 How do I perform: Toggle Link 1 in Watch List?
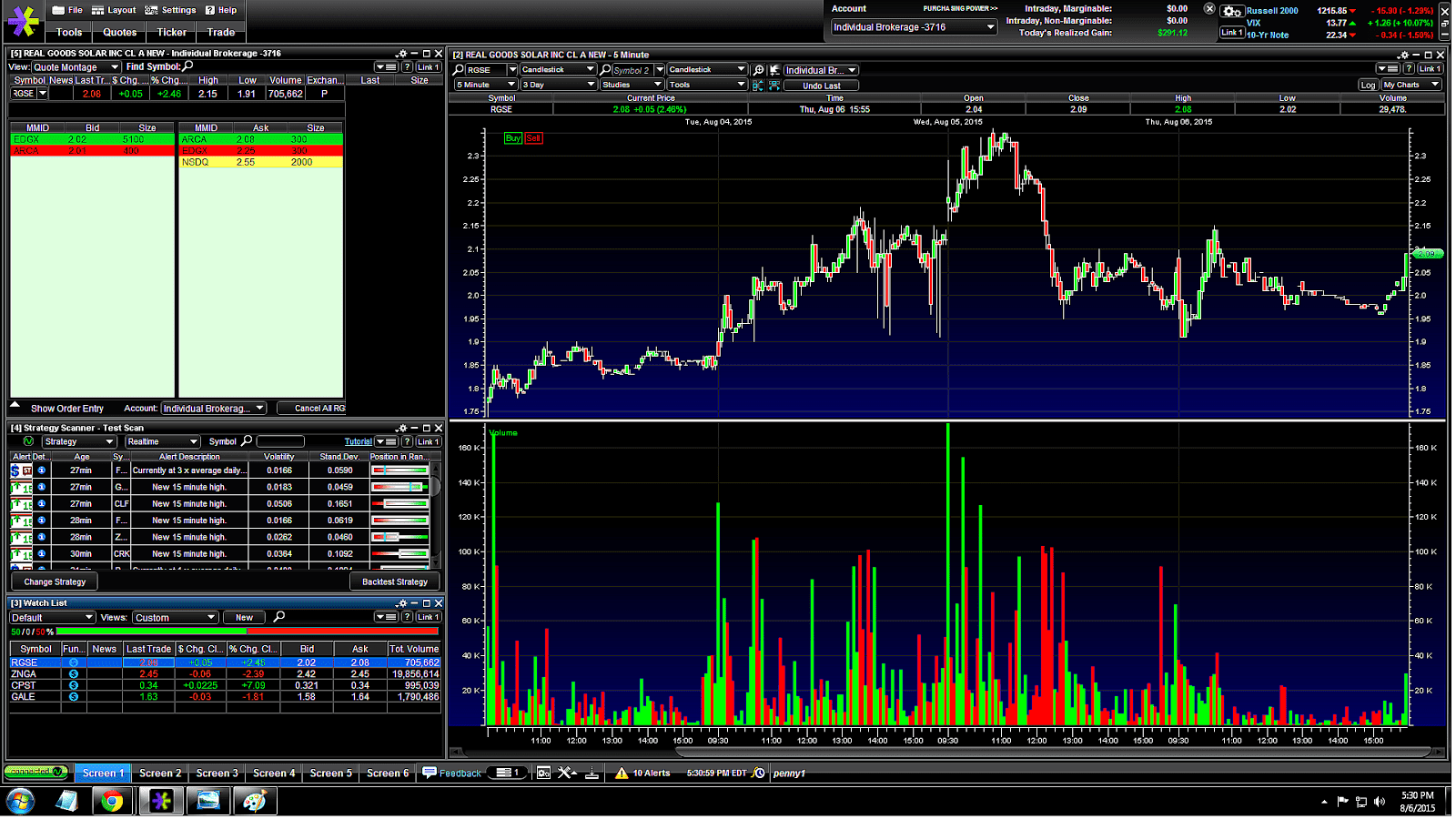(x=429, y=617)
